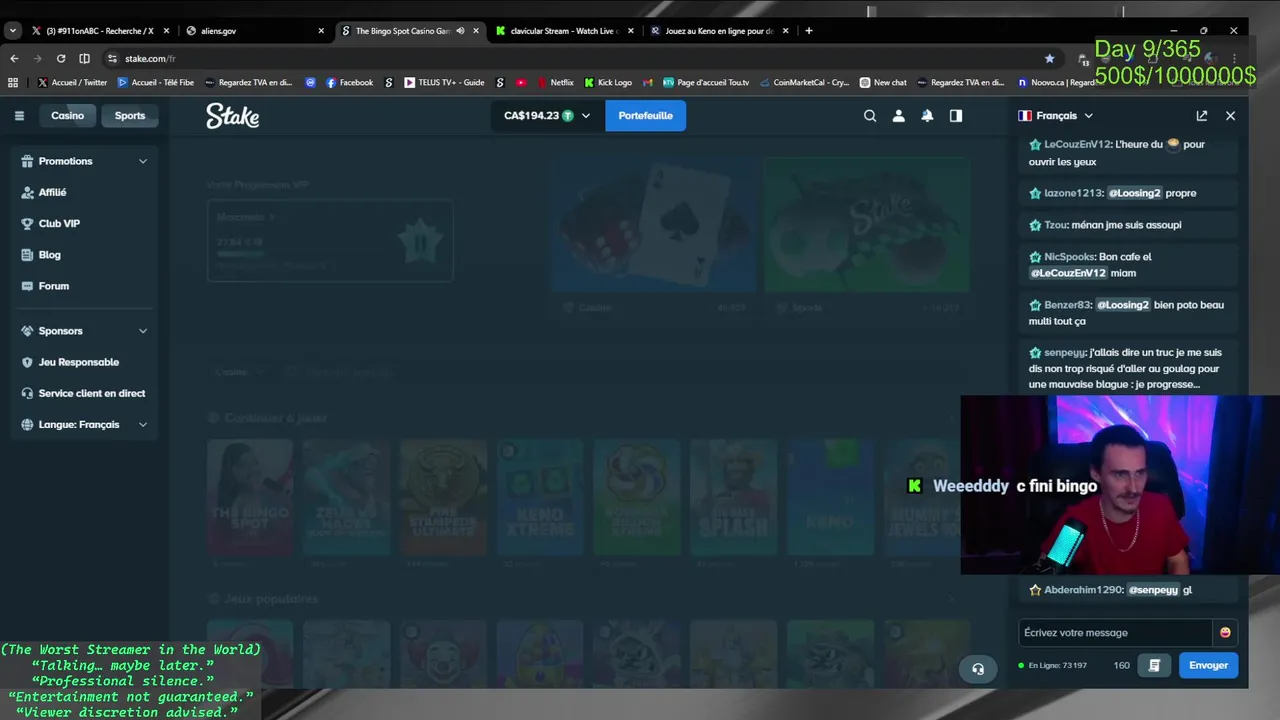1280x720 pixels.
Task: Open the CA$194.23 balance dropdown
Action: point(547,116)
